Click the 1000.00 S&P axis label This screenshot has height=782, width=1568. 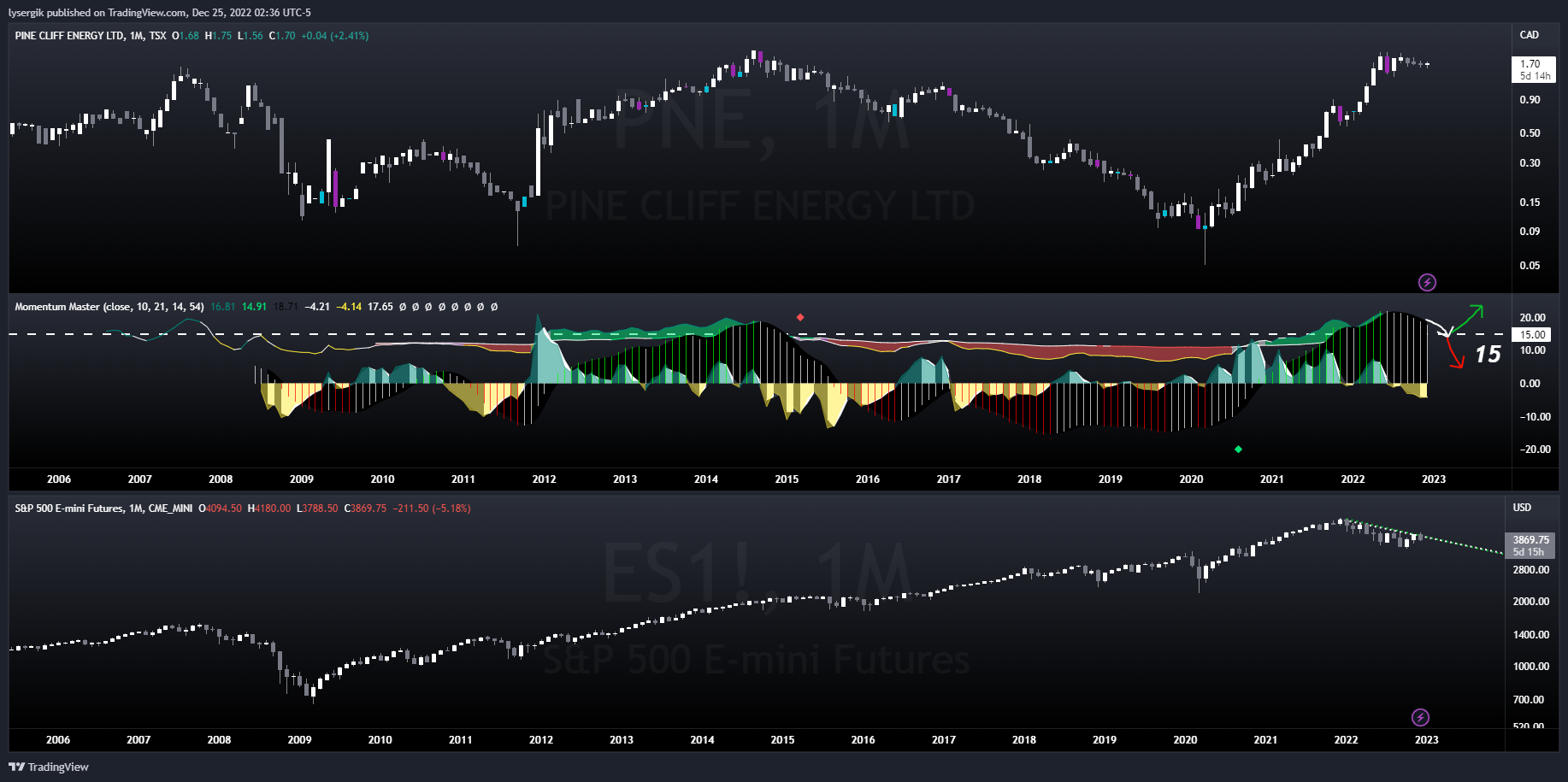1531,667
